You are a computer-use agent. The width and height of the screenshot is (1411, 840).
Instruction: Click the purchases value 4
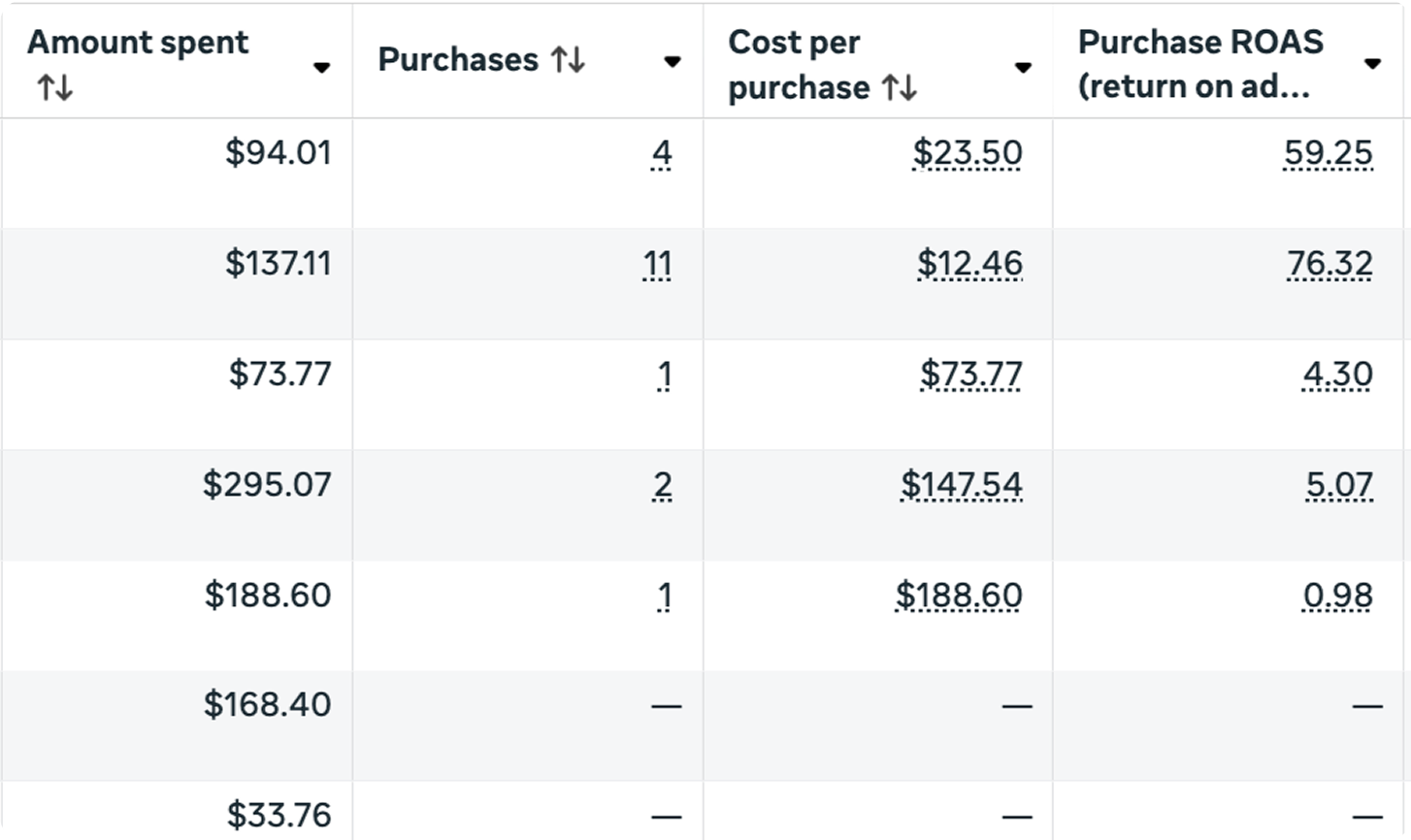[x=663, y=153]
